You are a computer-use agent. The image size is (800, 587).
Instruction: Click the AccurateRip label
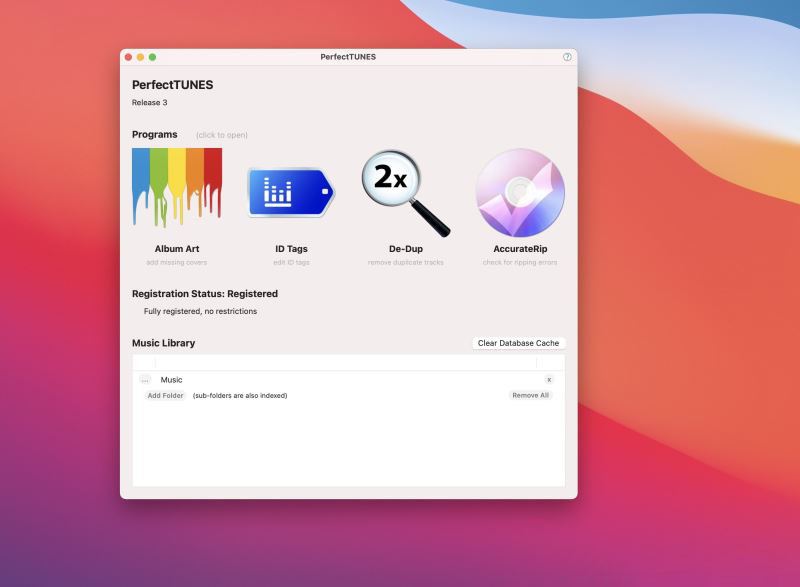click(x=520, y=249)
